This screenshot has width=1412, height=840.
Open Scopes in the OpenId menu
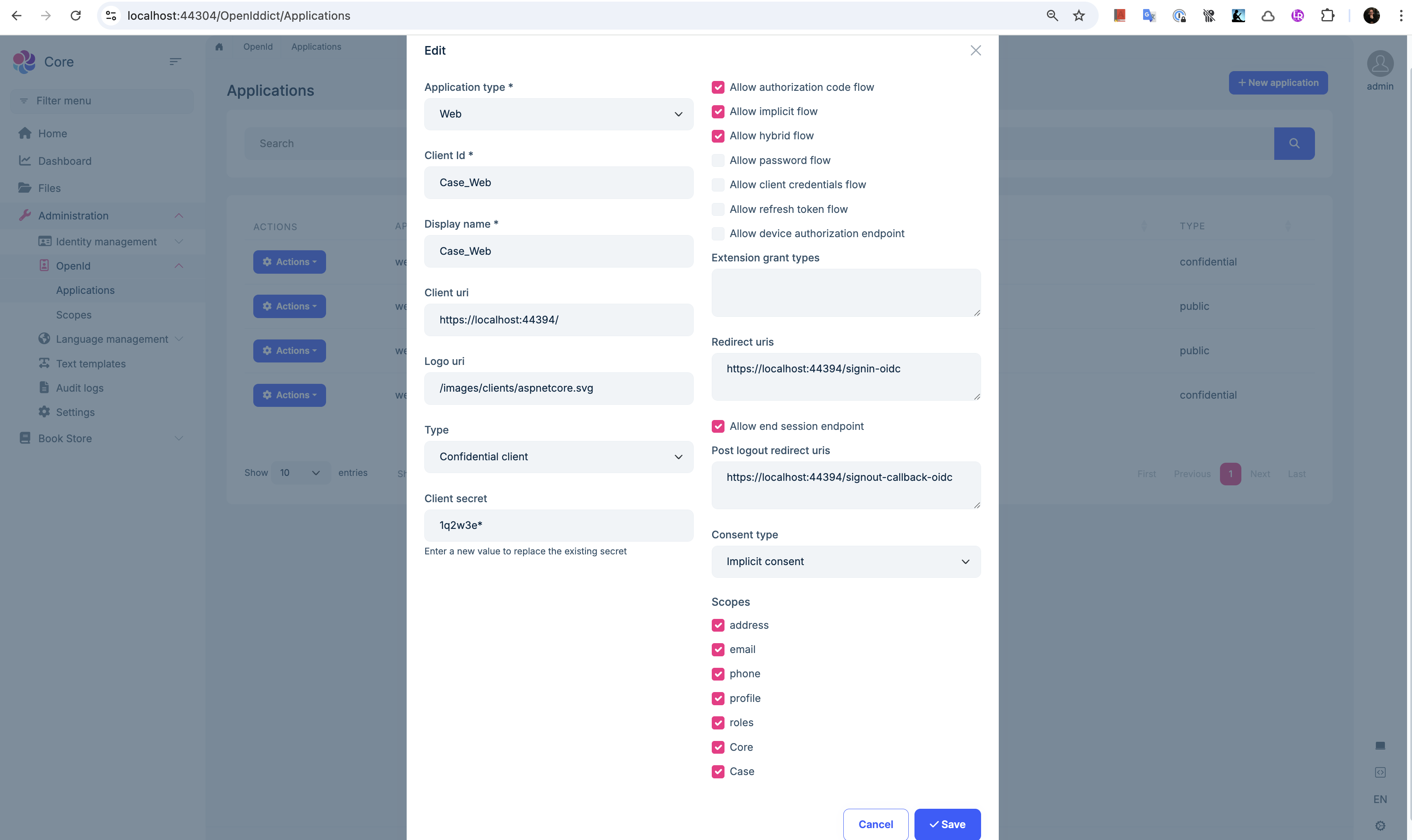pos(74,315)
